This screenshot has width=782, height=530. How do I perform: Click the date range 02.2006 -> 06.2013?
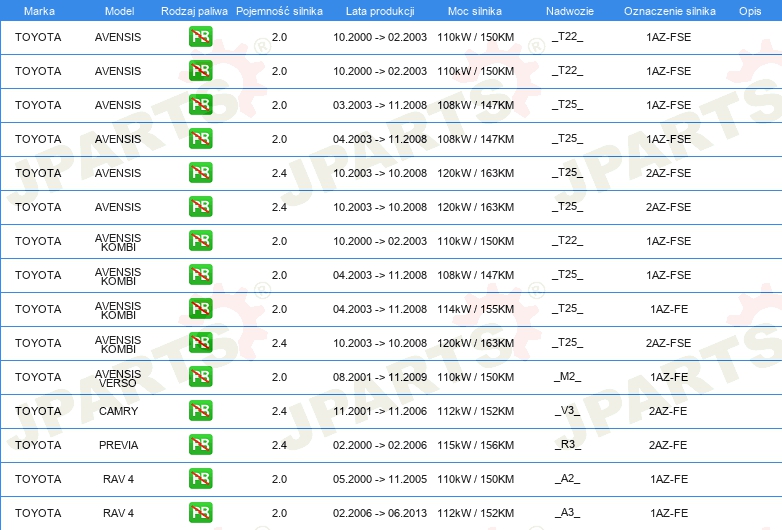[x=380, y=513]
